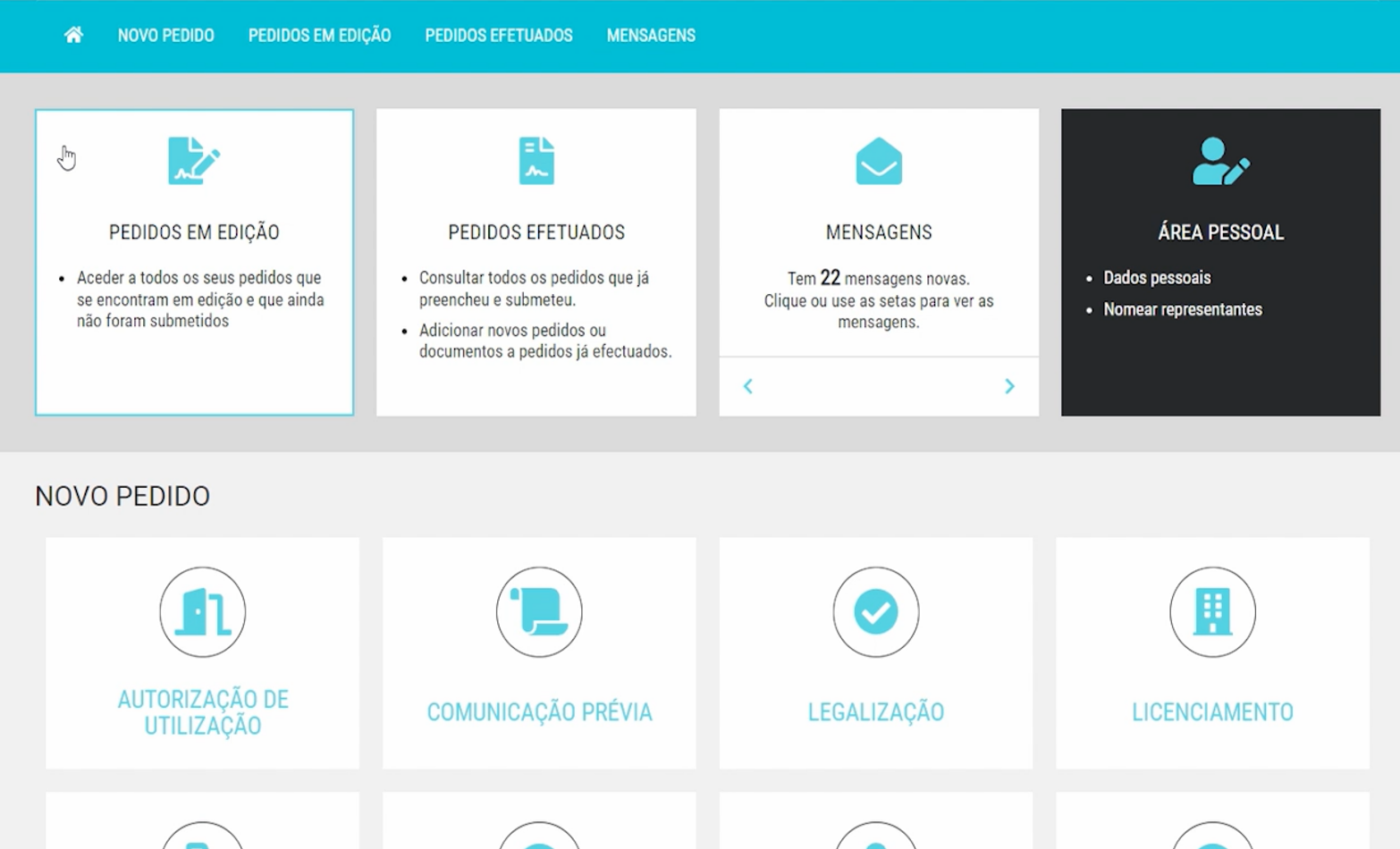
Task: Open PEDIDOS EFETUADOS in the top navbar
Action: 499,36
